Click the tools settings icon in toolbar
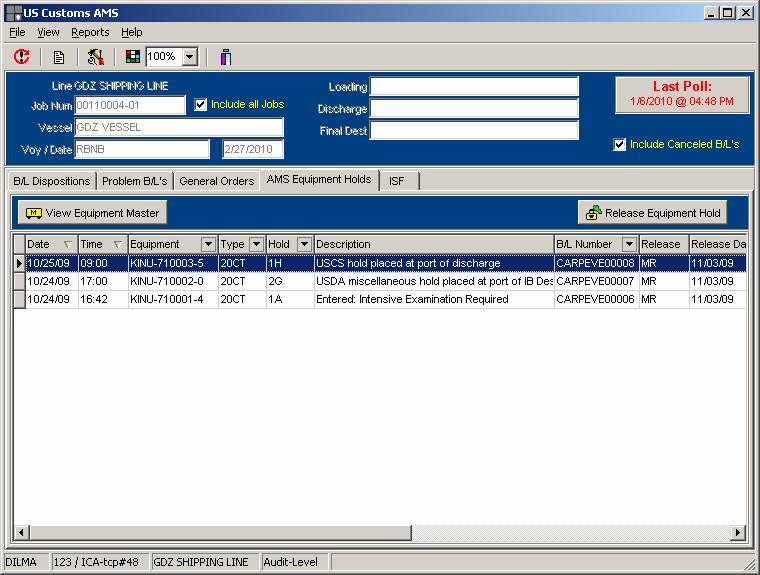The image size is (760, 575). (95, 57)
